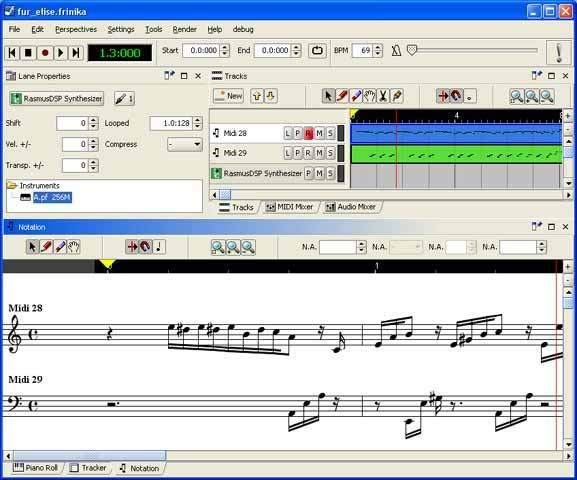Switch to the Tracker tab
The height and width of the screenshot is (480, 577).
coord(88,468)
